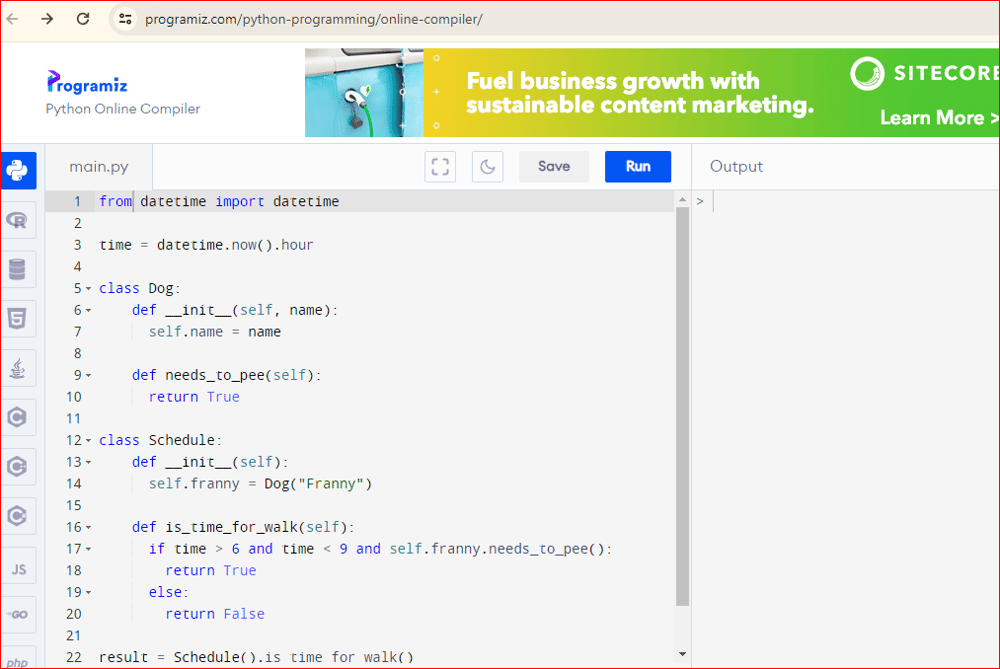This screenshot has width=1000, height=669.
Task: Run the Python code
Action: coord(638,166)
